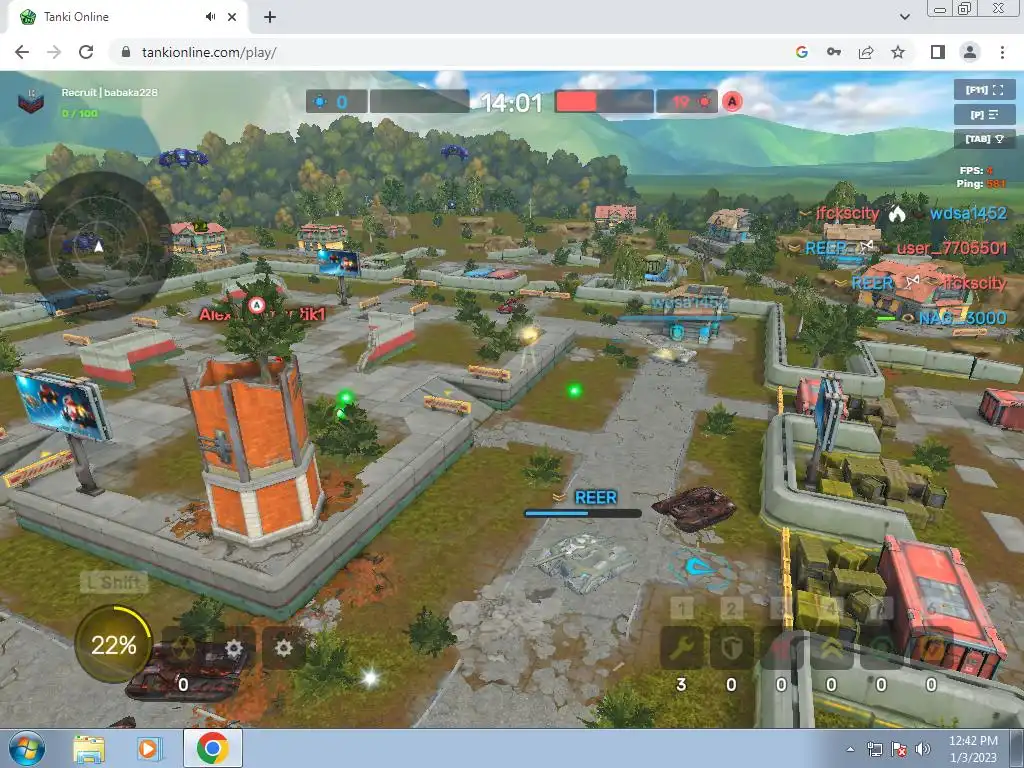Click the Chrome taskbar icon
This screenshot has height=768, width=1024.
coord(213,748)
